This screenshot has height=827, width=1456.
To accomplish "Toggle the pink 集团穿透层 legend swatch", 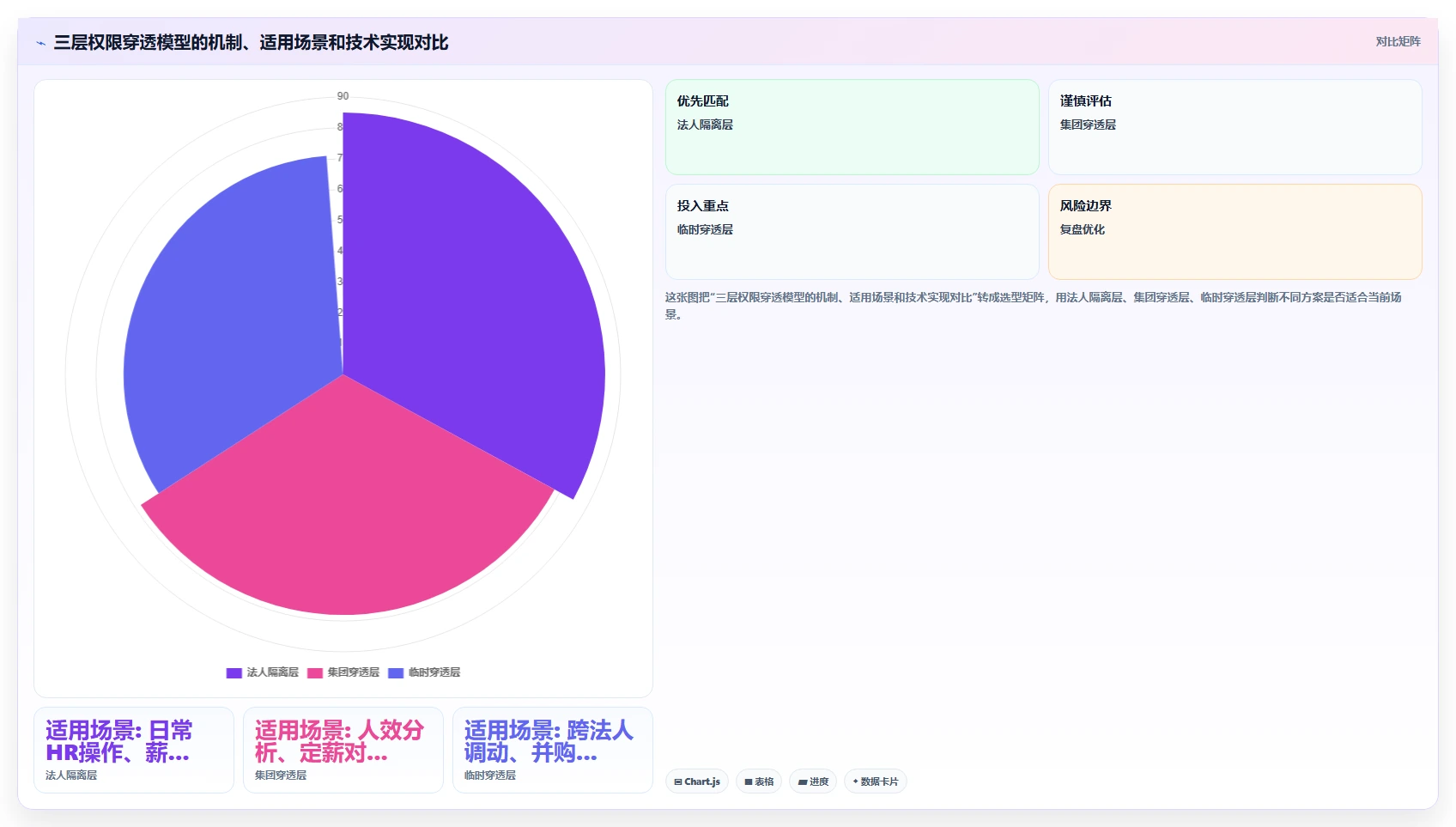I will 315,672.
